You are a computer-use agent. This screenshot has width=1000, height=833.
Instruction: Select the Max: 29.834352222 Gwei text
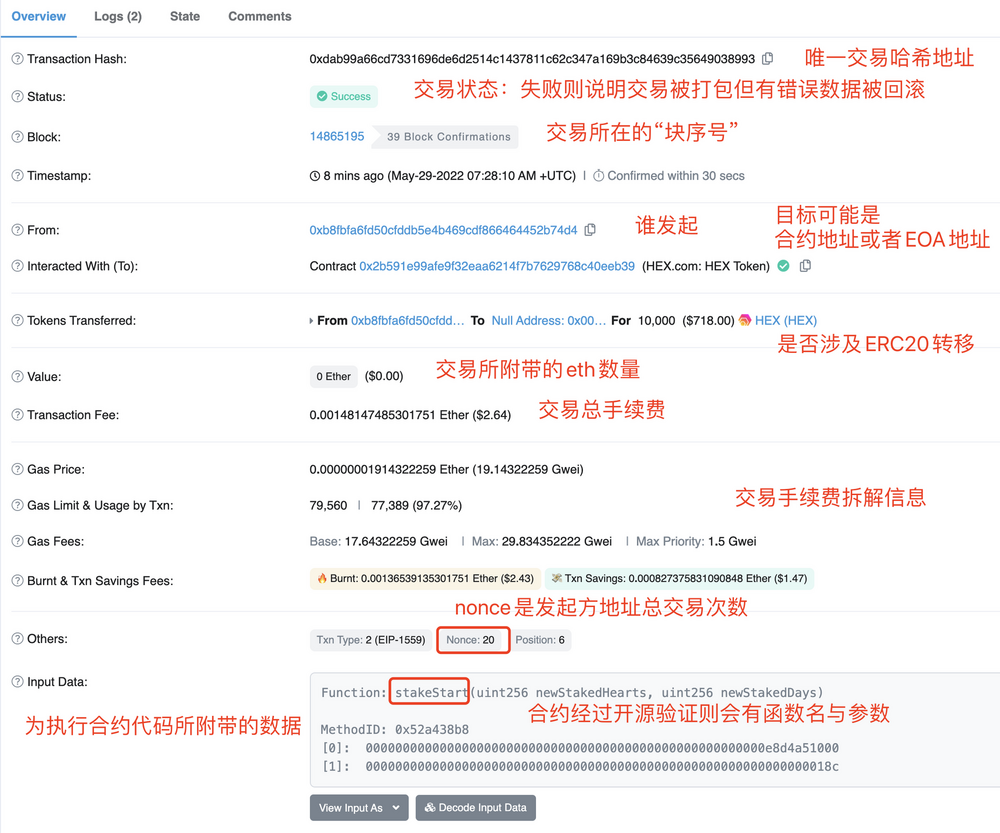[542, 541]
